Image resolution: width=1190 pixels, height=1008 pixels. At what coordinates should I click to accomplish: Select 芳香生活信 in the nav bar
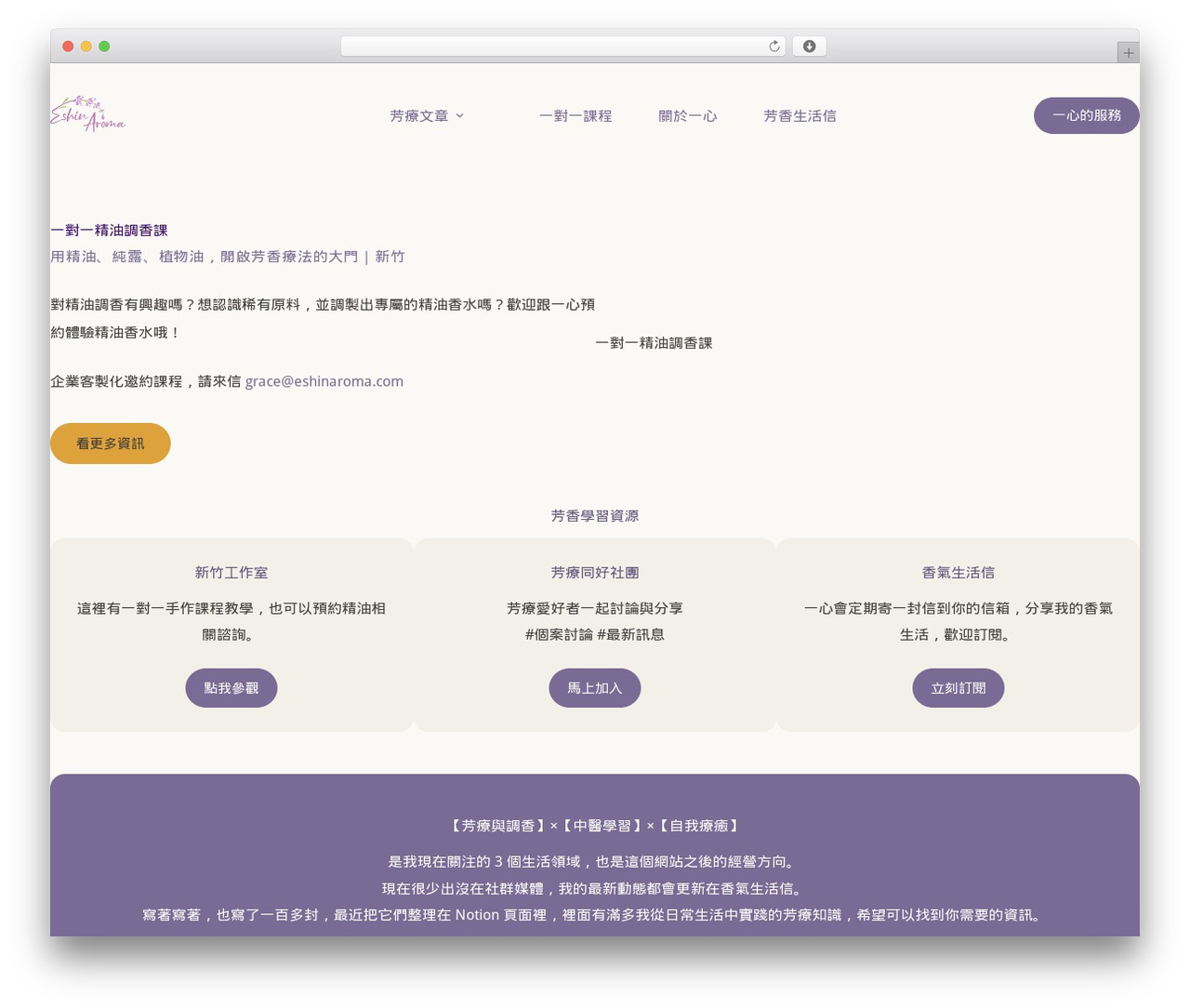pyautogui.click(x=800, y=116)
